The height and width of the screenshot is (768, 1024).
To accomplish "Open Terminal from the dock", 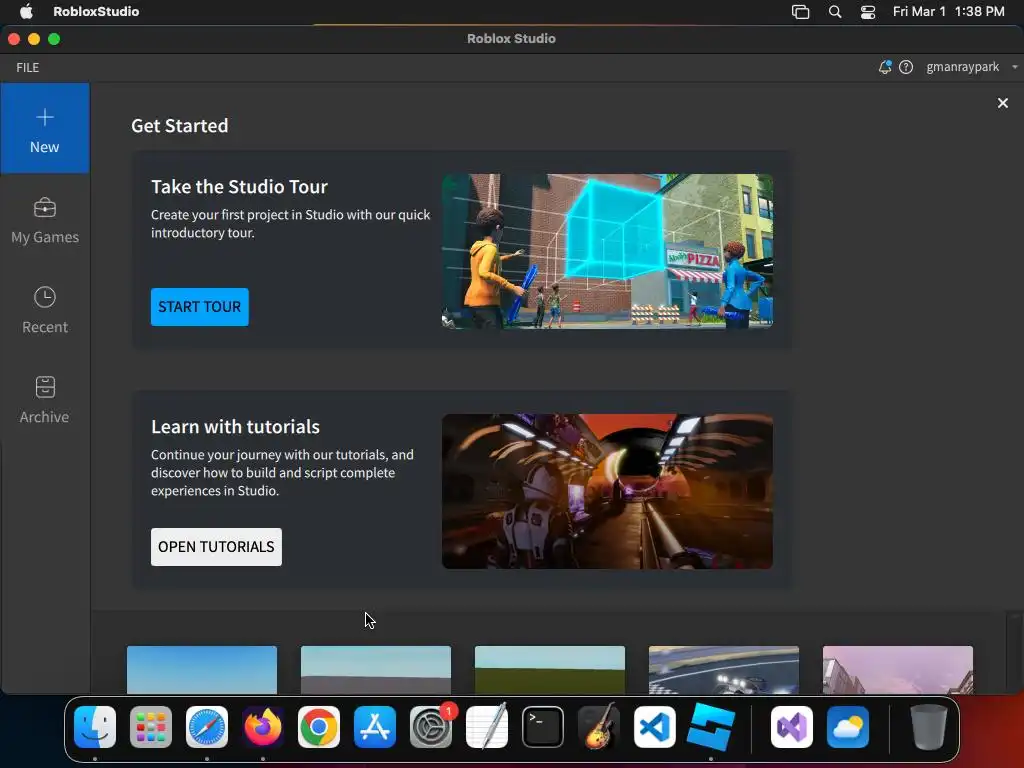I will (x=543, y=727).
